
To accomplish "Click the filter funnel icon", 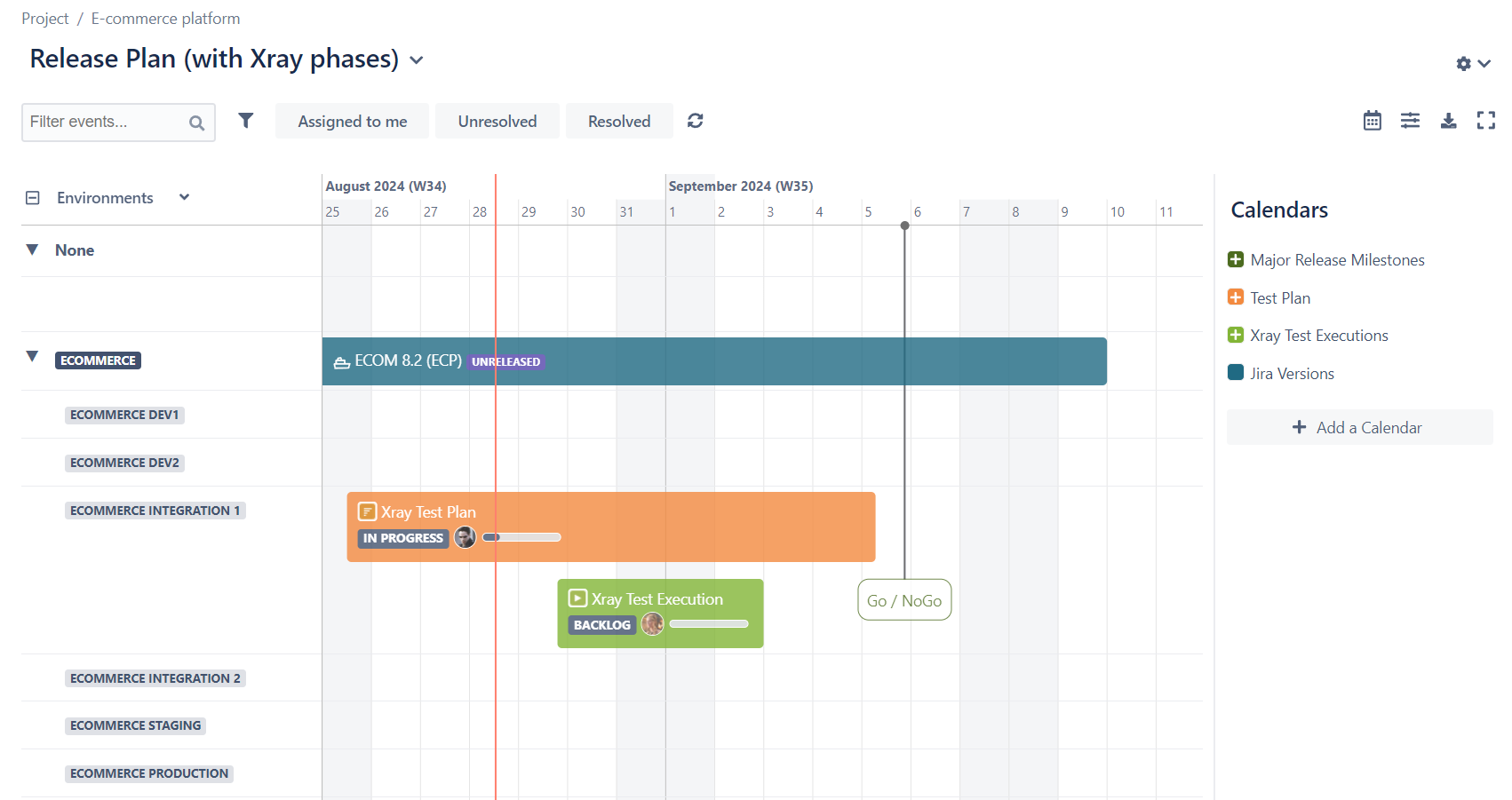I will (x=246, y=121).
